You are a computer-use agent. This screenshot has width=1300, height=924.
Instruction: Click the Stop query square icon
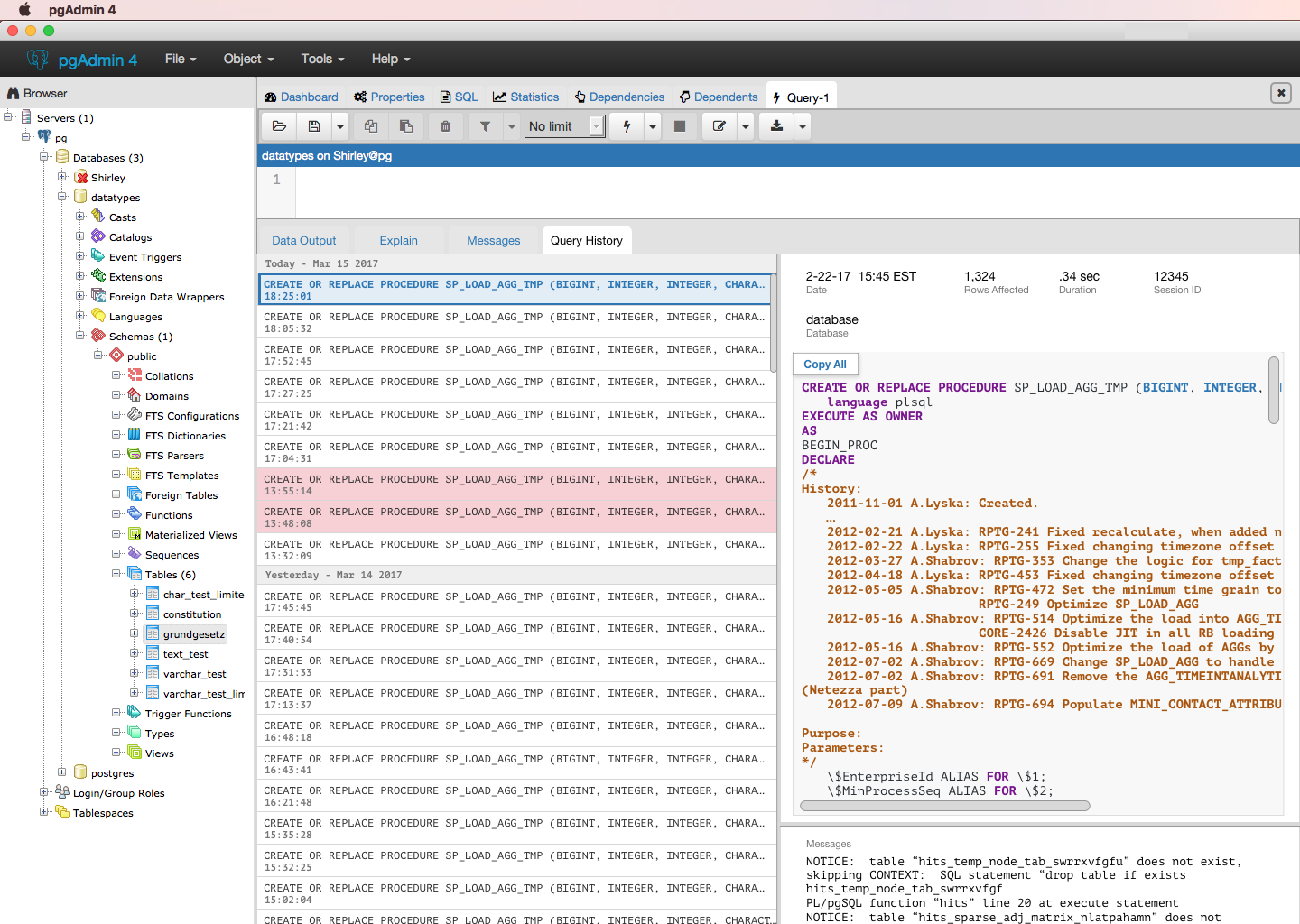point(680,126)
